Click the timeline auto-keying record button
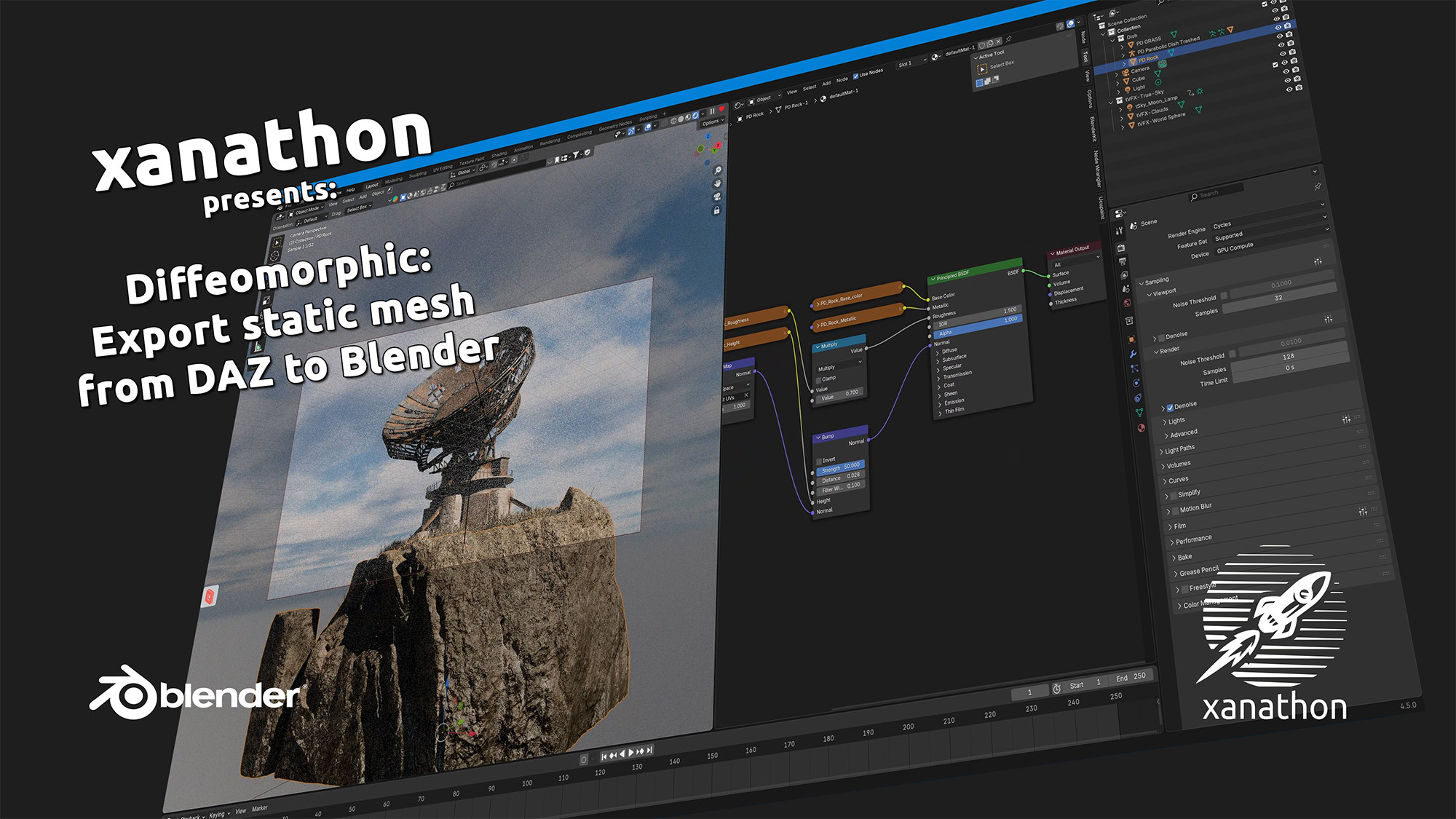 [584, 759]
